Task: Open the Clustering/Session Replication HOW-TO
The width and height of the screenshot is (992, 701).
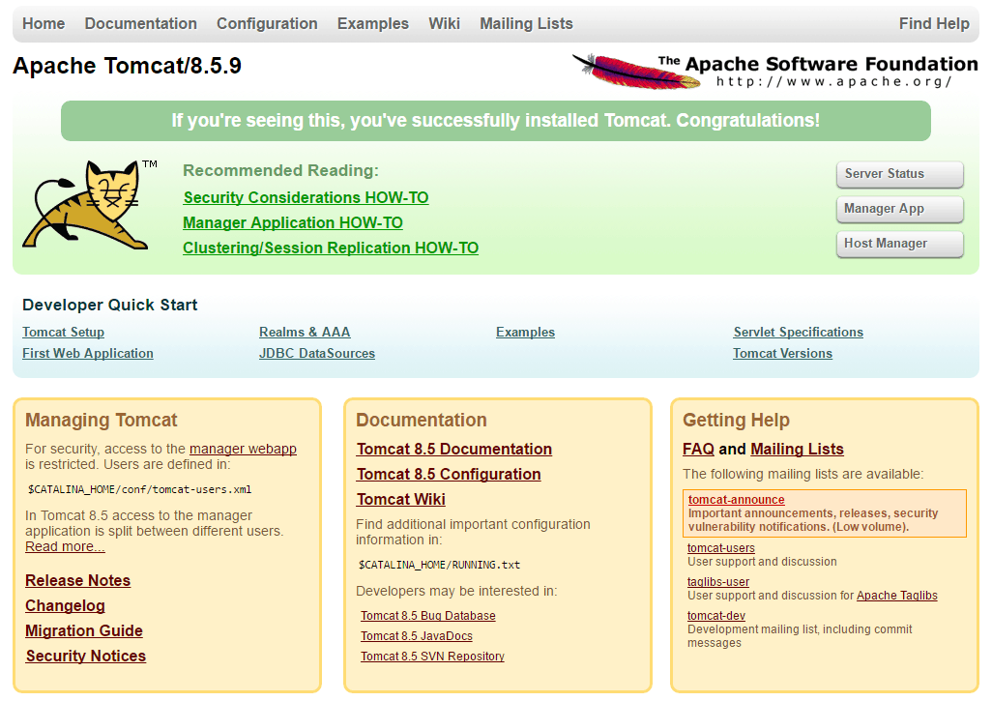Action: click(330, 247)
